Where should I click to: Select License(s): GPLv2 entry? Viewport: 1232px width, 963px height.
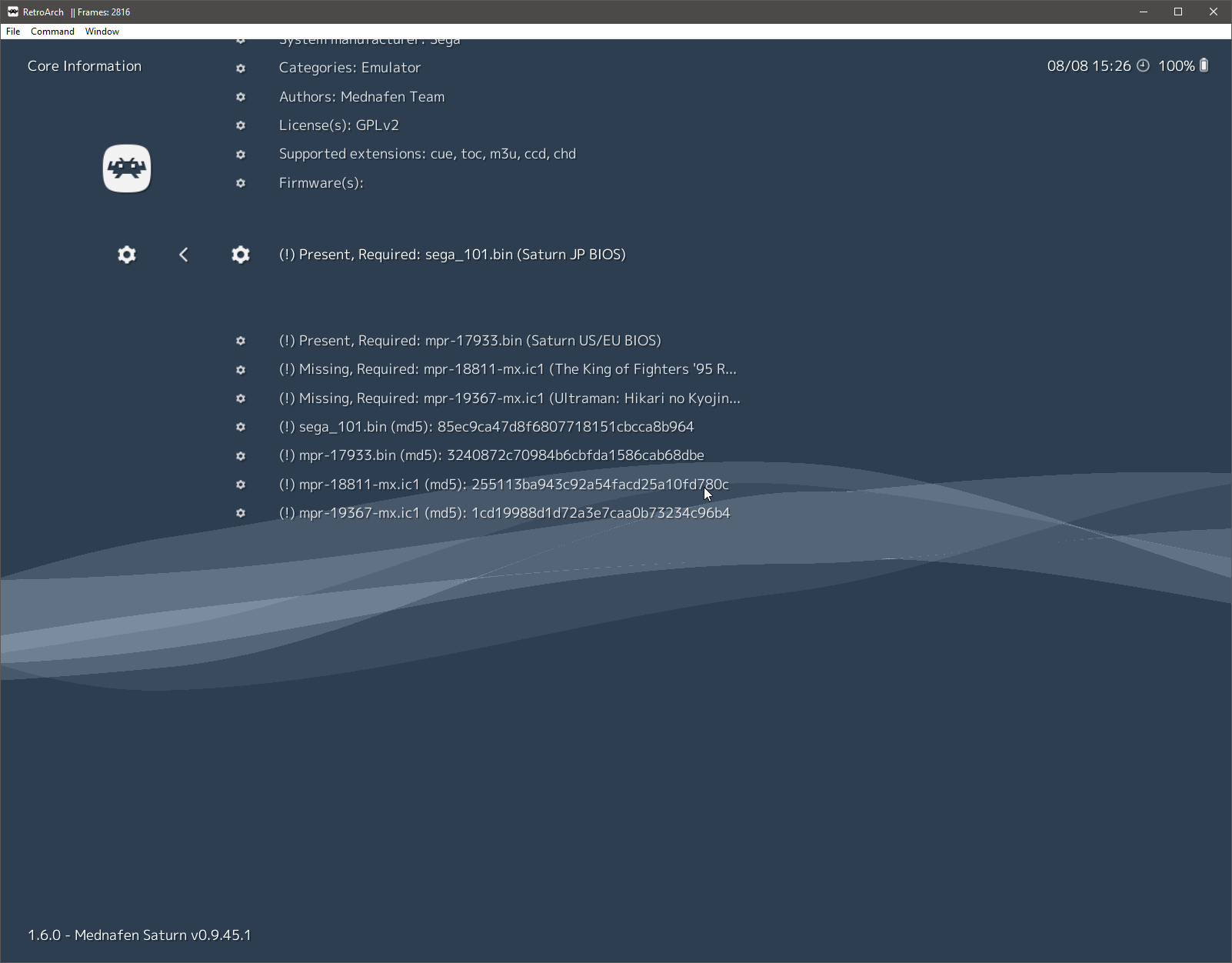(339, 125)
